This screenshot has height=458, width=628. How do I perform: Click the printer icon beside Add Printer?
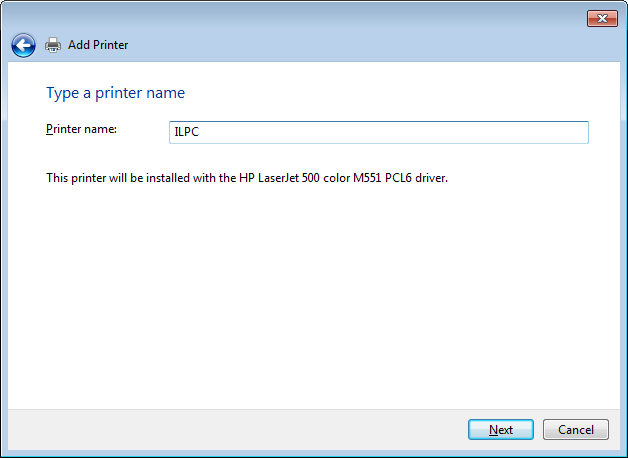[53, 45]
